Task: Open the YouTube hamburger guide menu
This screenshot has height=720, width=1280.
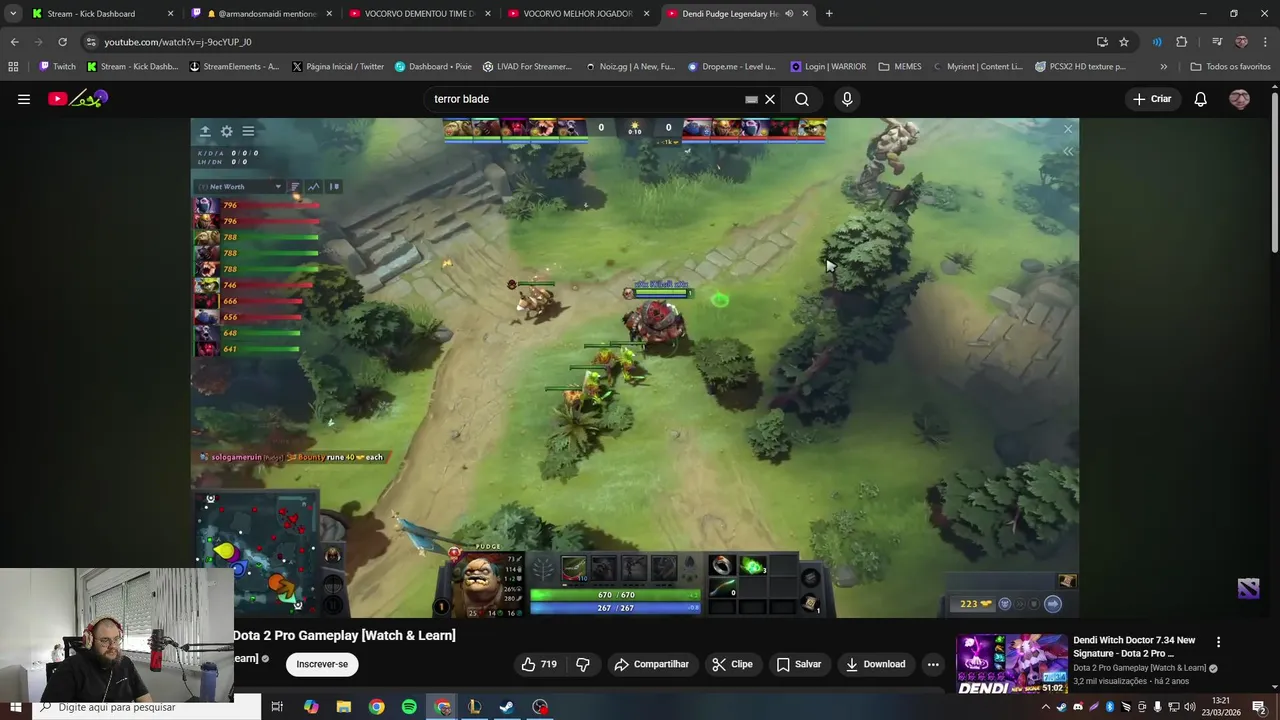Action: 23,99
